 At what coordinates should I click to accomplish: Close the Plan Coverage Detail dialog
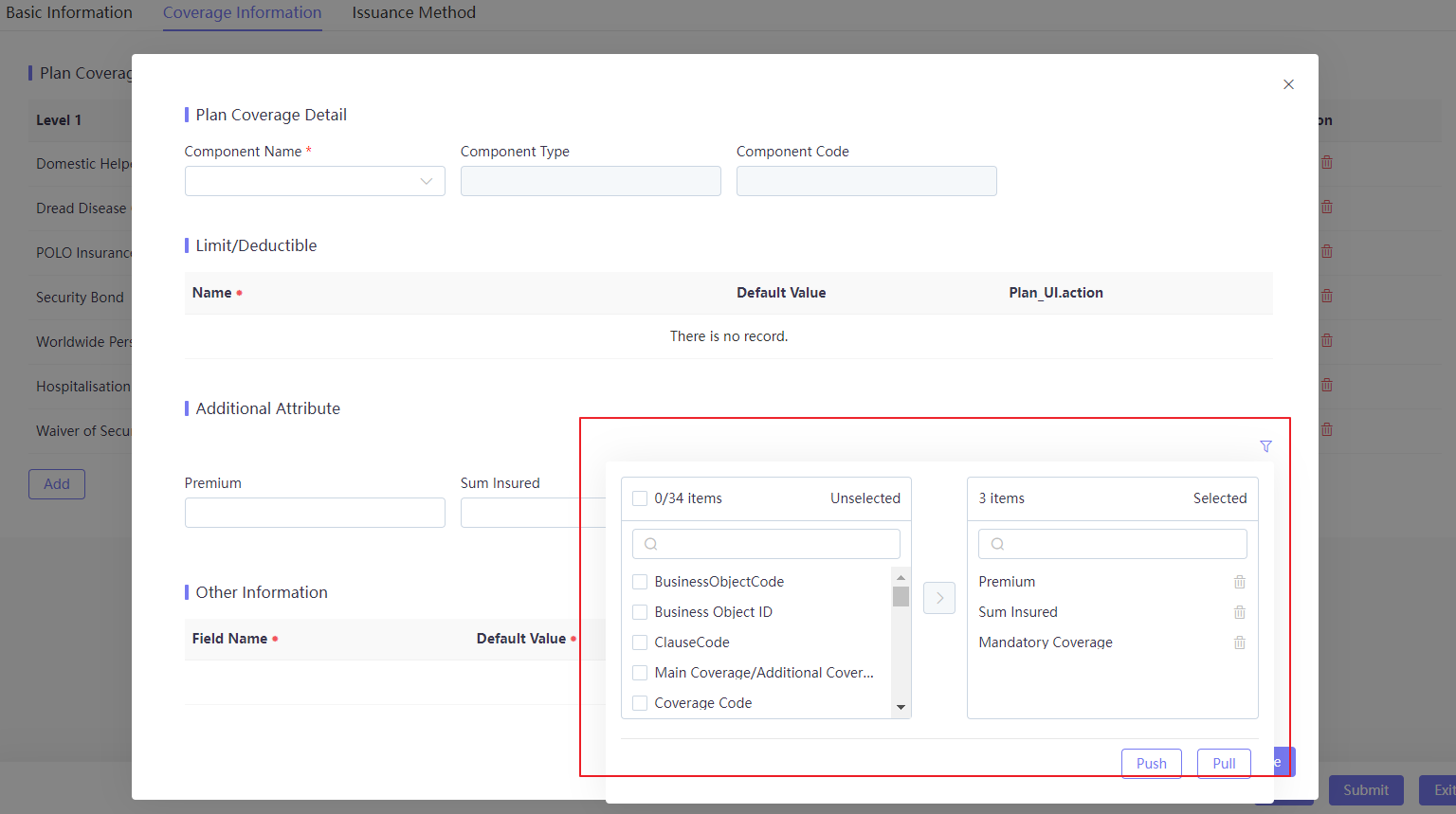(x=1288, y=83)
